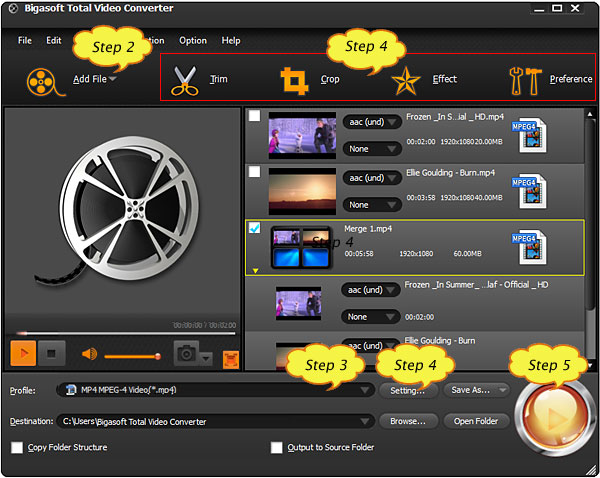
Task: Open the Option menu
Action: point(193,41)
